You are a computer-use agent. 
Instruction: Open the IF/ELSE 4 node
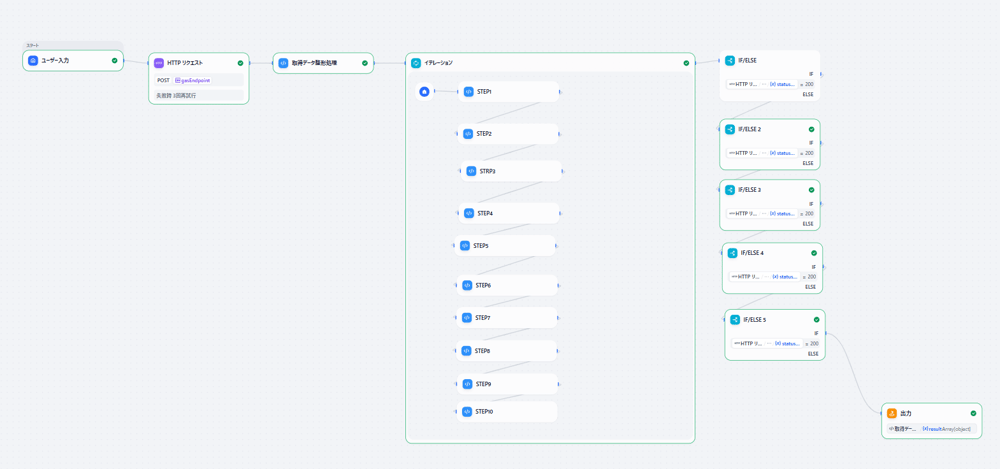772,253
